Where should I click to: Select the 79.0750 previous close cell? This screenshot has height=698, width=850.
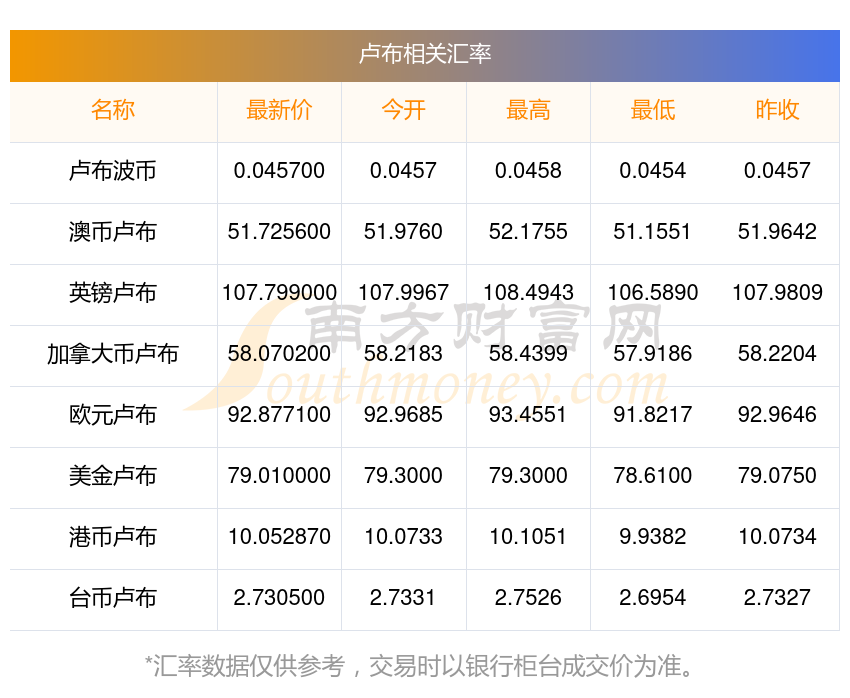click(777, 476)
